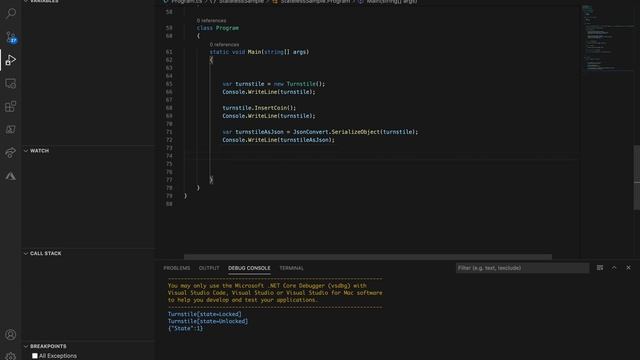Open the Accounts menu icon
This screenshot has width=640, height=360.
[x=11, y=335]
